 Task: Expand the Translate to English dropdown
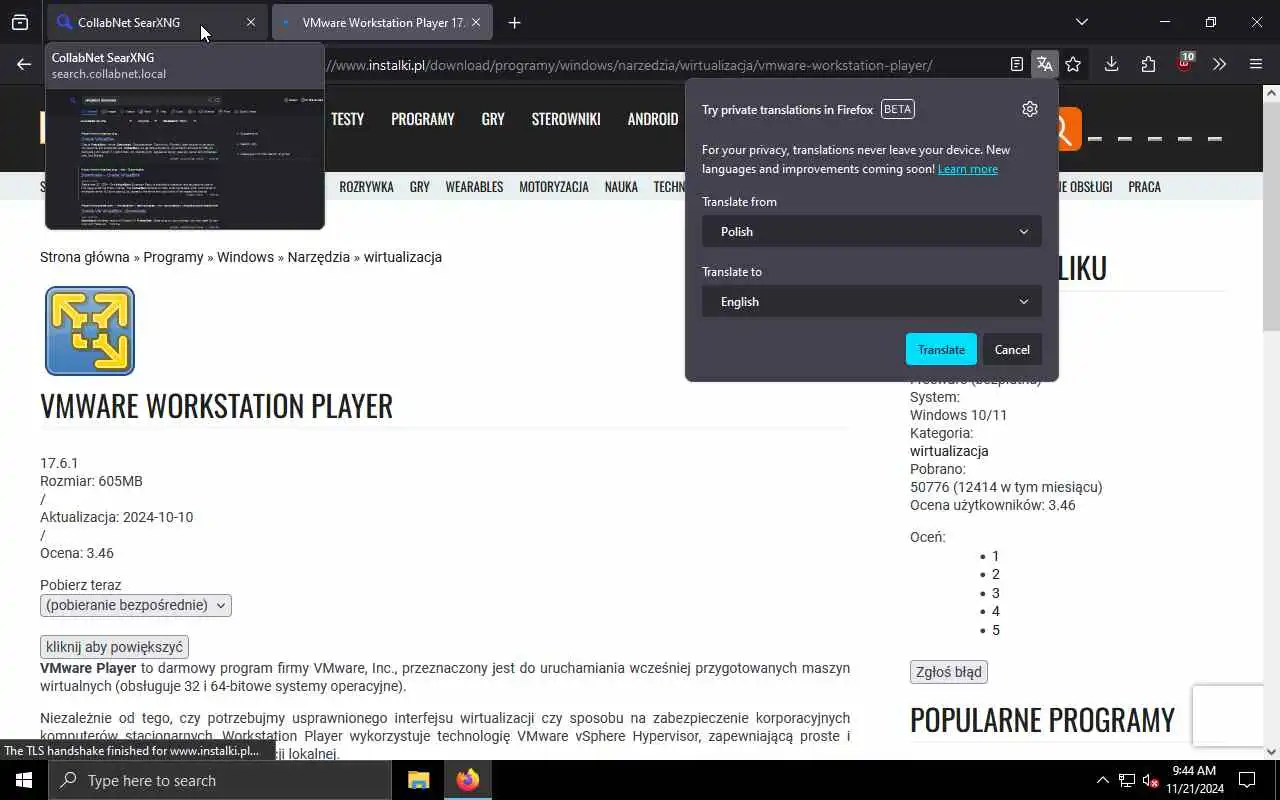click(x=871, y=301)
